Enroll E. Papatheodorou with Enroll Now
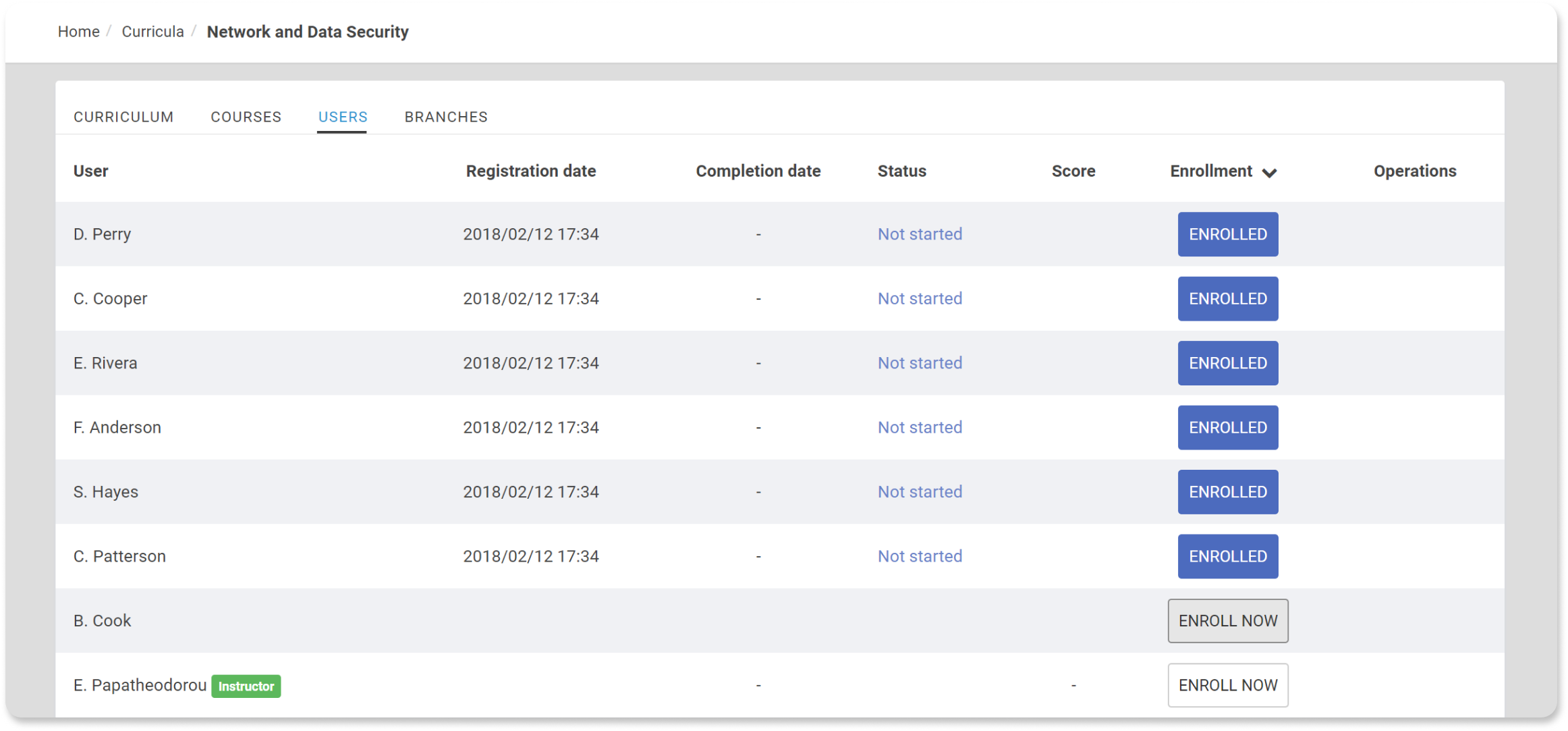The height and width of the screenshot is (731, 1568). pos(1228,685)
